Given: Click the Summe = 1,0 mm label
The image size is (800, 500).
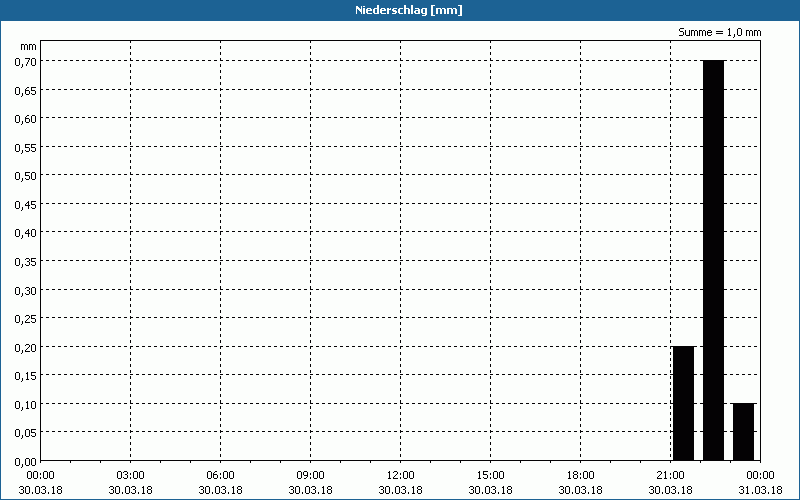Looking at the screenshot, I should coord(719,32).
